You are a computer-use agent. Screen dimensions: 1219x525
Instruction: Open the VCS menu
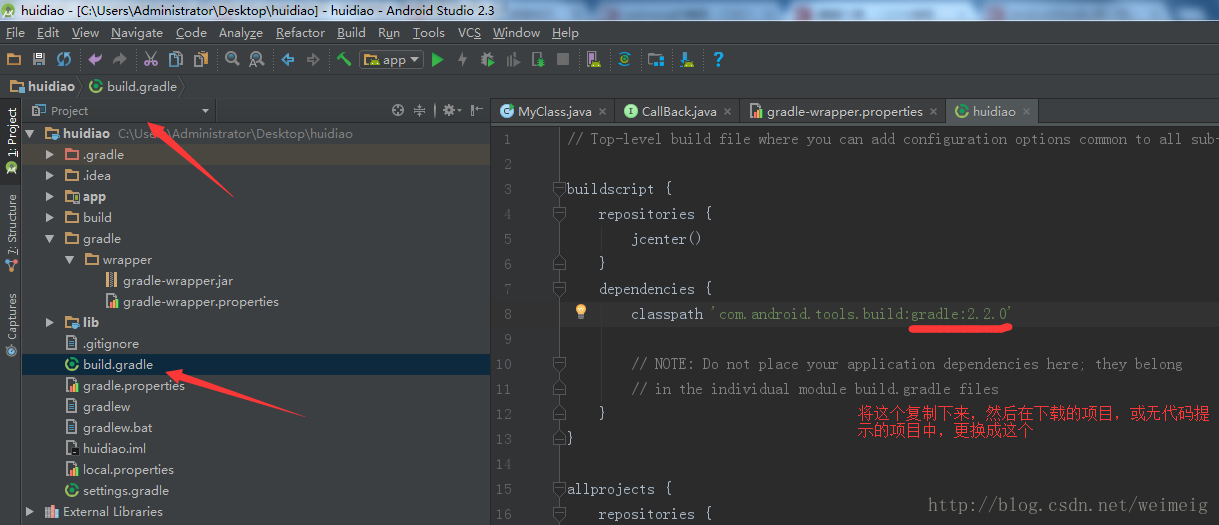pyautogui.click(x=469, y=32)
